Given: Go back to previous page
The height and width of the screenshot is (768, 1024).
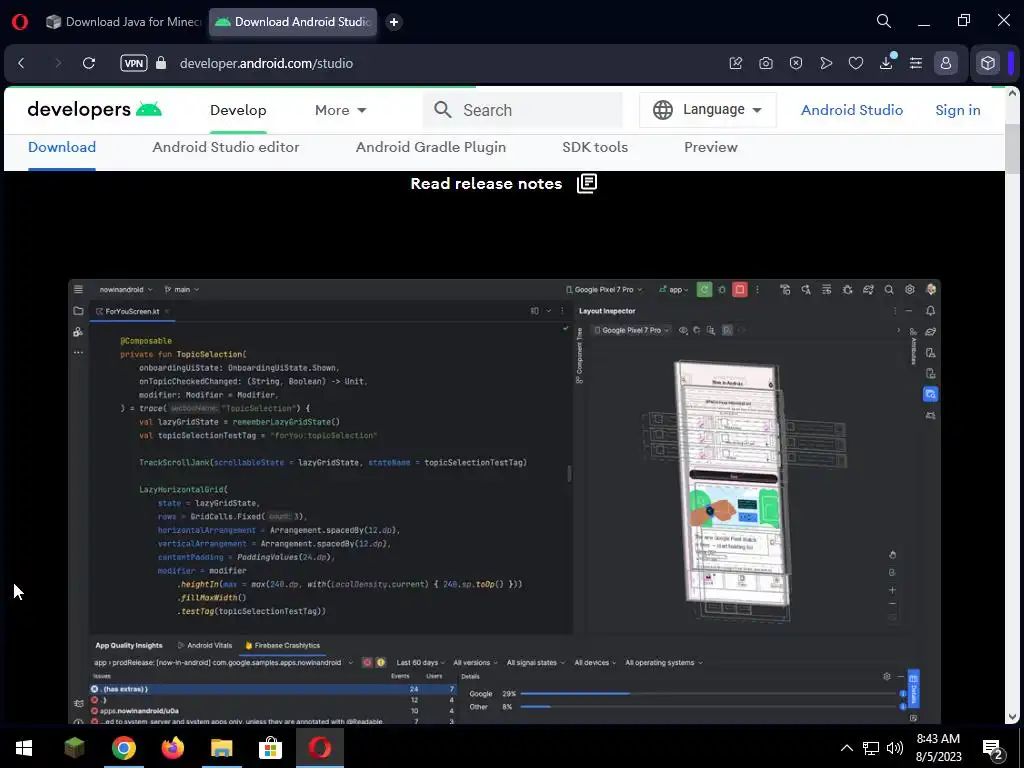Looking at the screenshot, I should pyautogui.click(x=22, y=63).
